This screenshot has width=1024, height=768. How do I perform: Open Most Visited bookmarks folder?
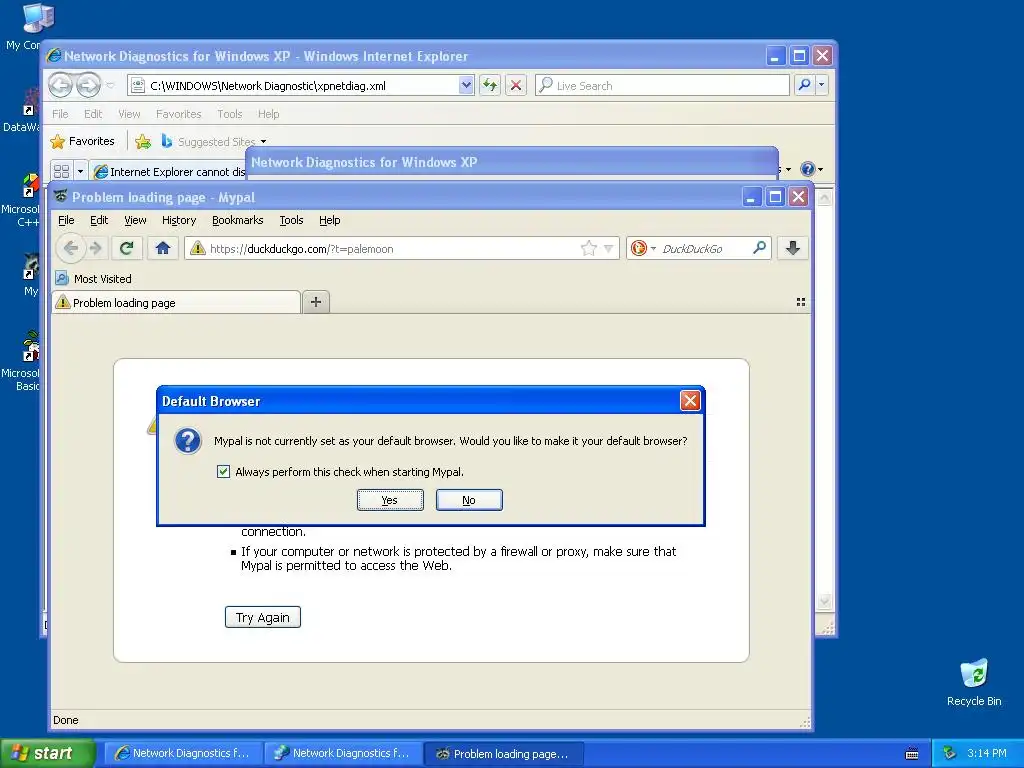point(93,279)
